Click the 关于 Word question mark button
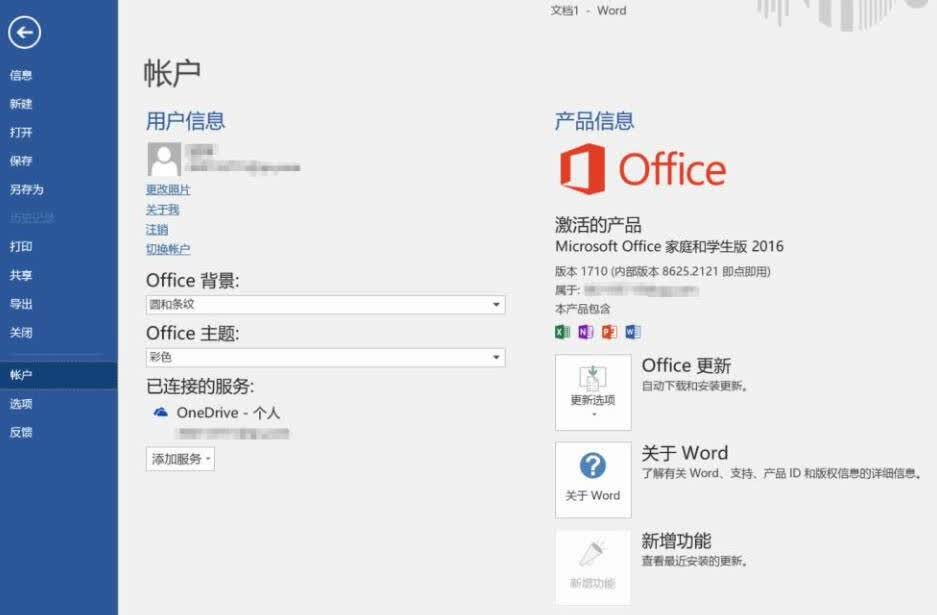The image size is (937, 615). (x=593, y=480)
